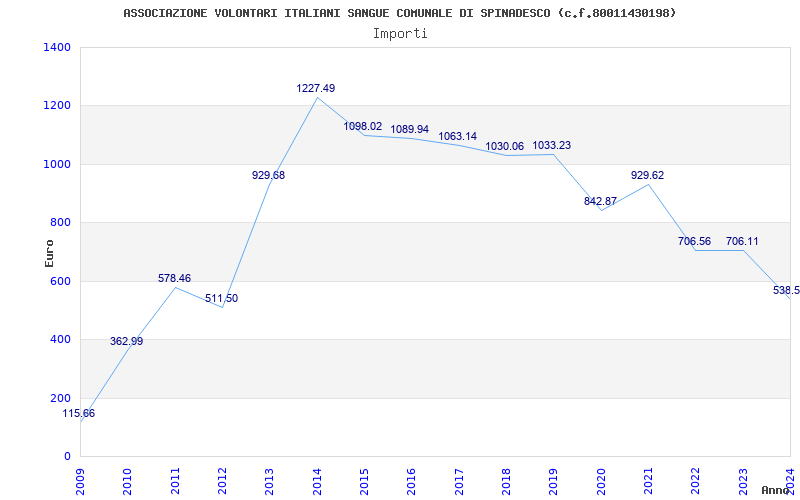Click the 929.68 data label
800x500 pixels.
(x=268, y=176)
